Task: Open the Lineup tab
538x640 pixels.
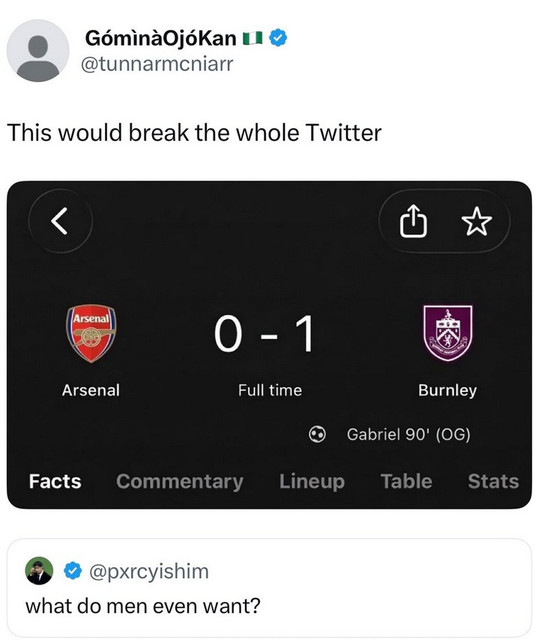Action: coord(312,481)
